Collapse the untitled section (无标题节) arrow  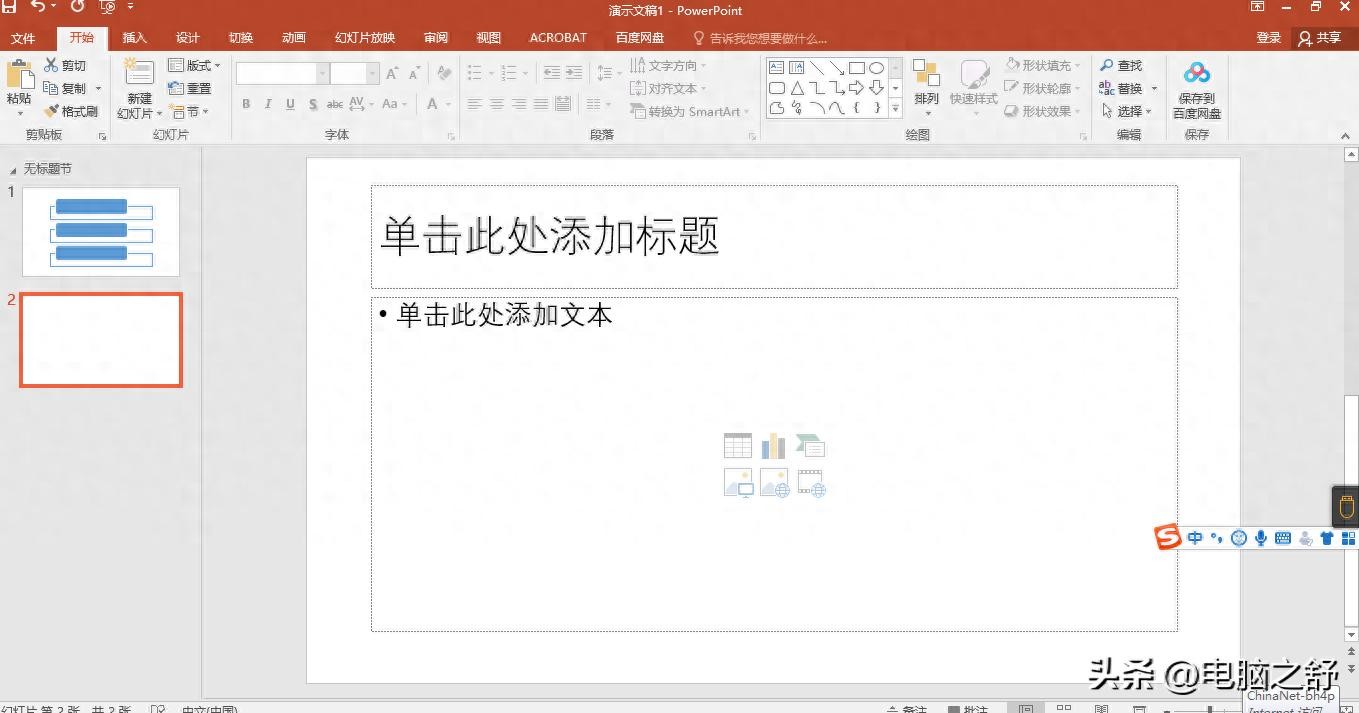pos(13,170)
